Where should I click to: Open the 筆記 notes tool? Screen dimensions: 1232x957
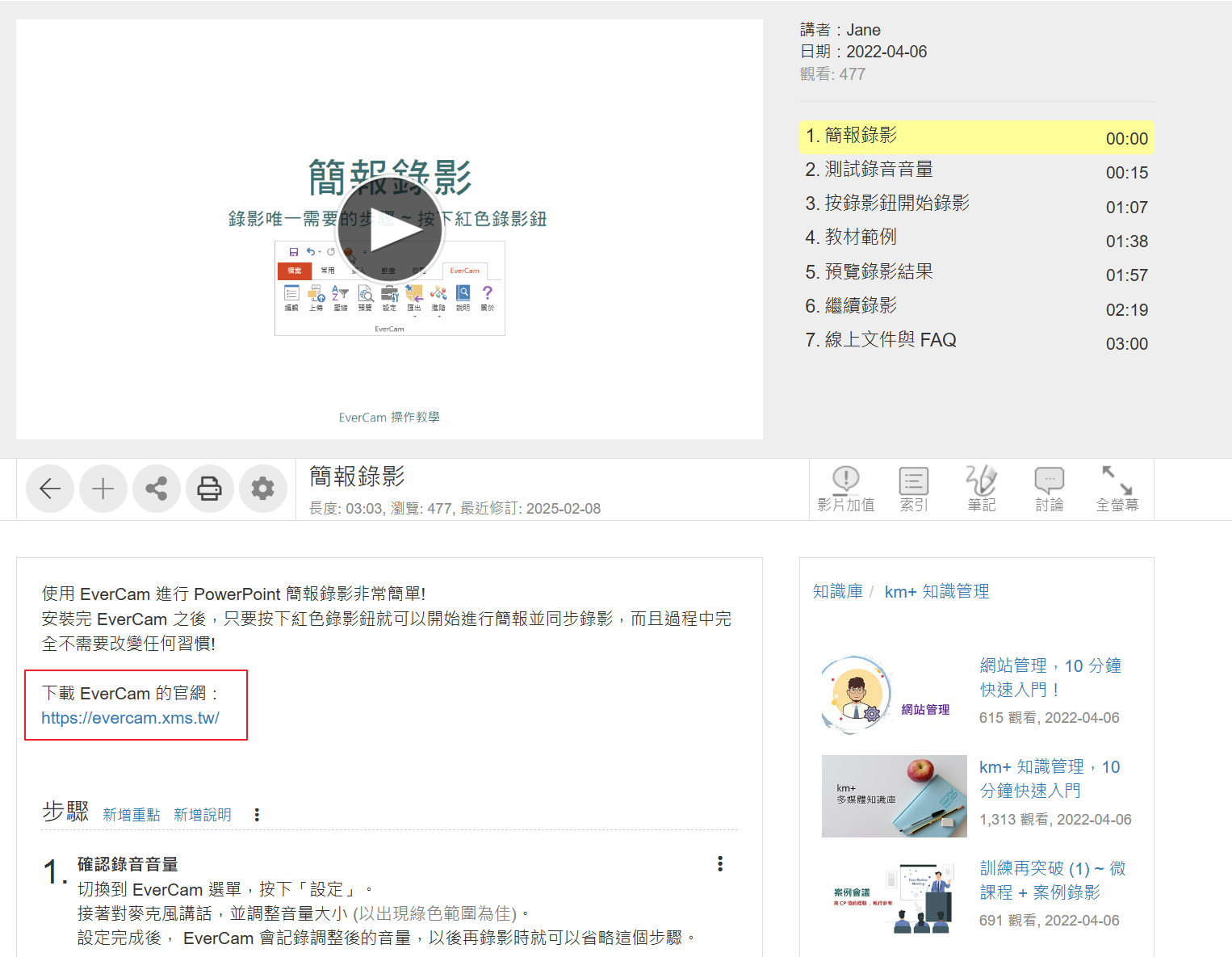pos(981,489)
